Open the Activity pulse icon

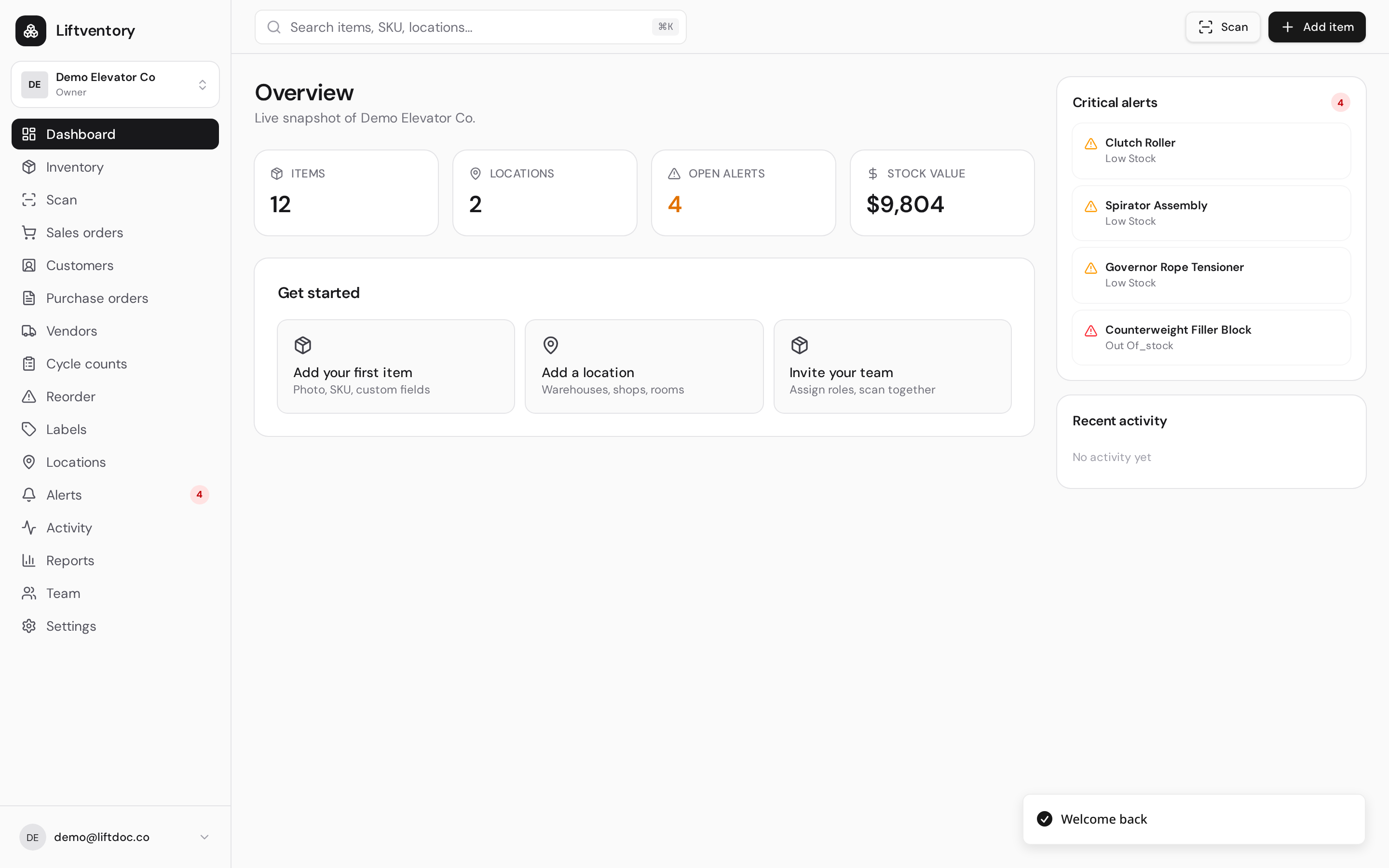29,527
